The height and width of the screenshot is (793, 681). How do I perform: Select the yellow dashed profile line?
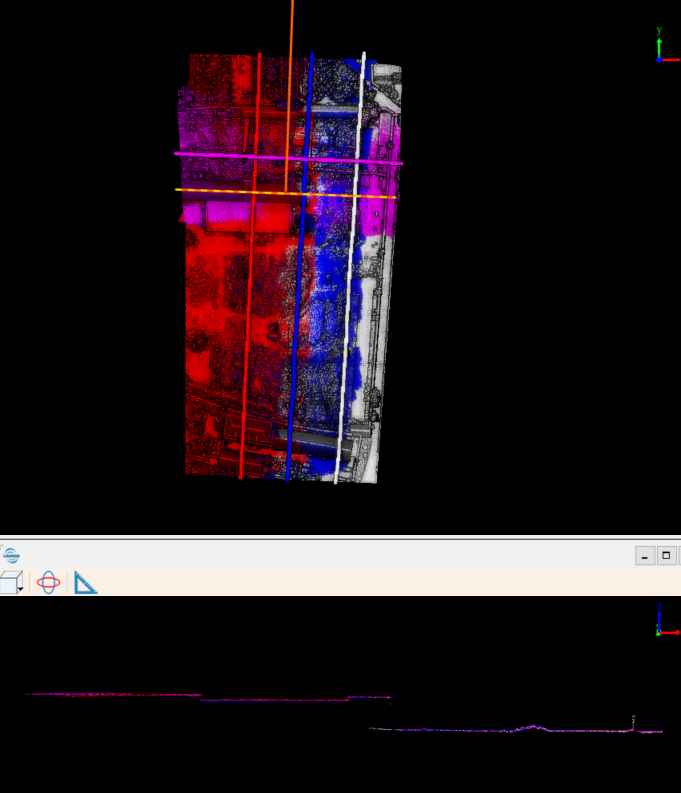coord(286,194)
